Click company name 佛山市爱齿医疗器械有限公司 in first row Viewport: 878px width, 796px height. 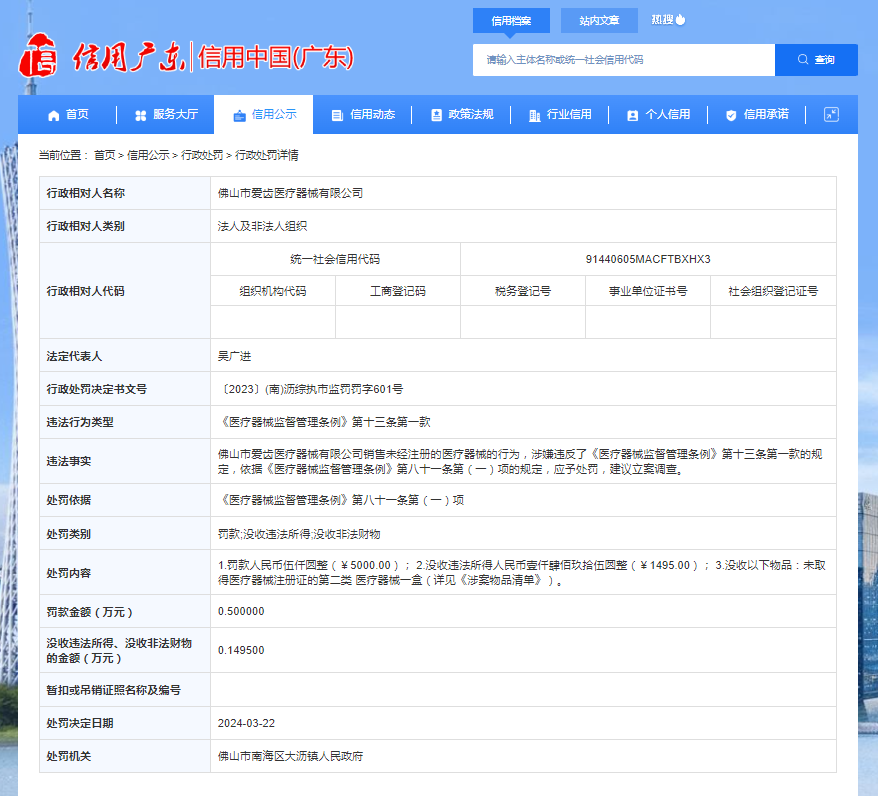[x=290, y=193]
